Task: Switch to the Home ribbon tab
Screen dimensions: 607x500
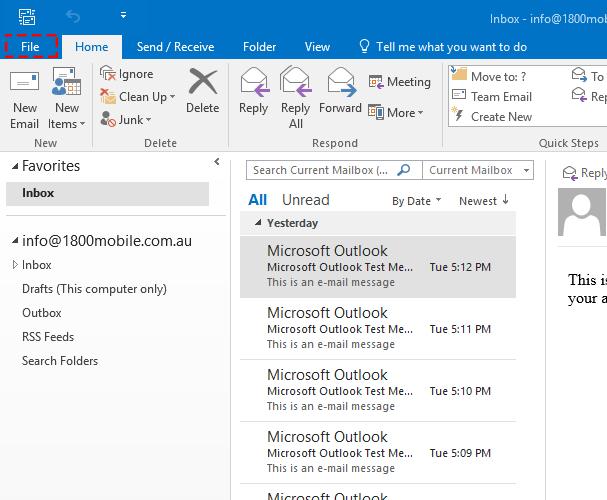Action: [x=92, y=47]
